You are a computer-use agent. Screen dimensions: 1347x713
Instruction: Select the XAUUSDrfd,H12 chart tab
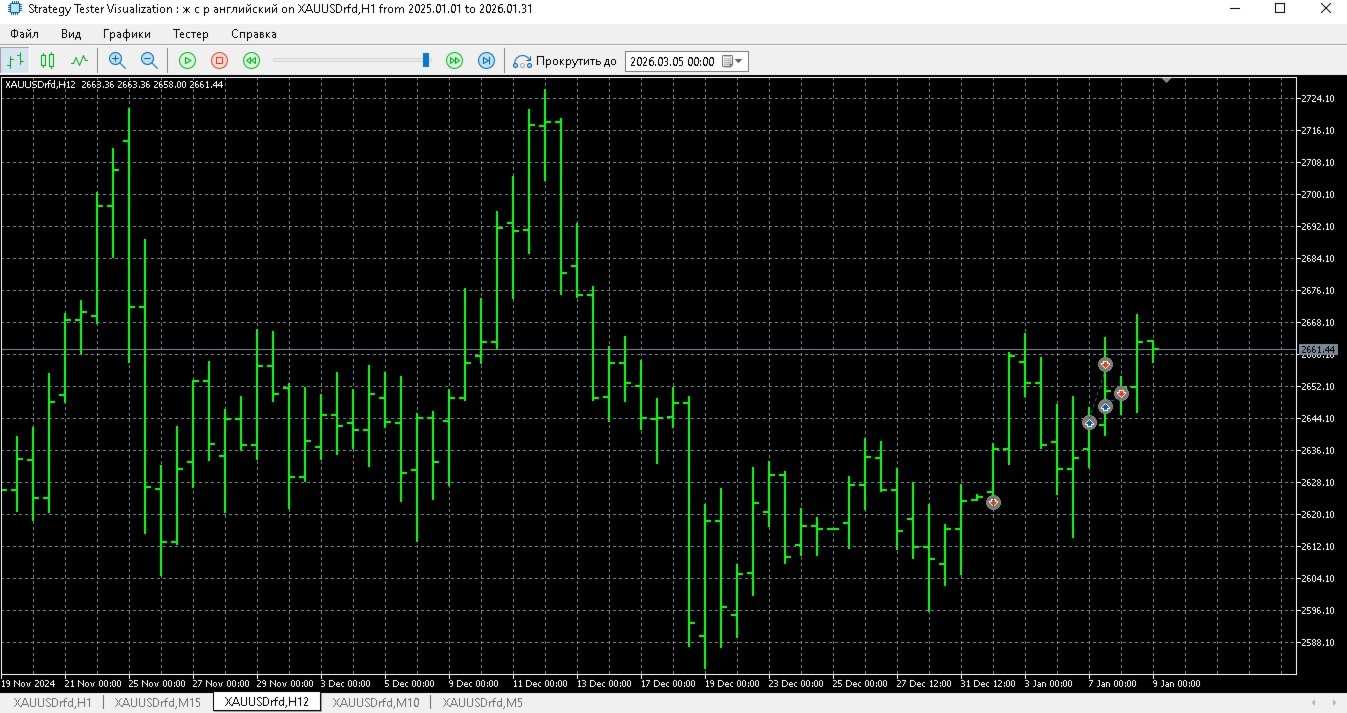(x=268, y=703)
